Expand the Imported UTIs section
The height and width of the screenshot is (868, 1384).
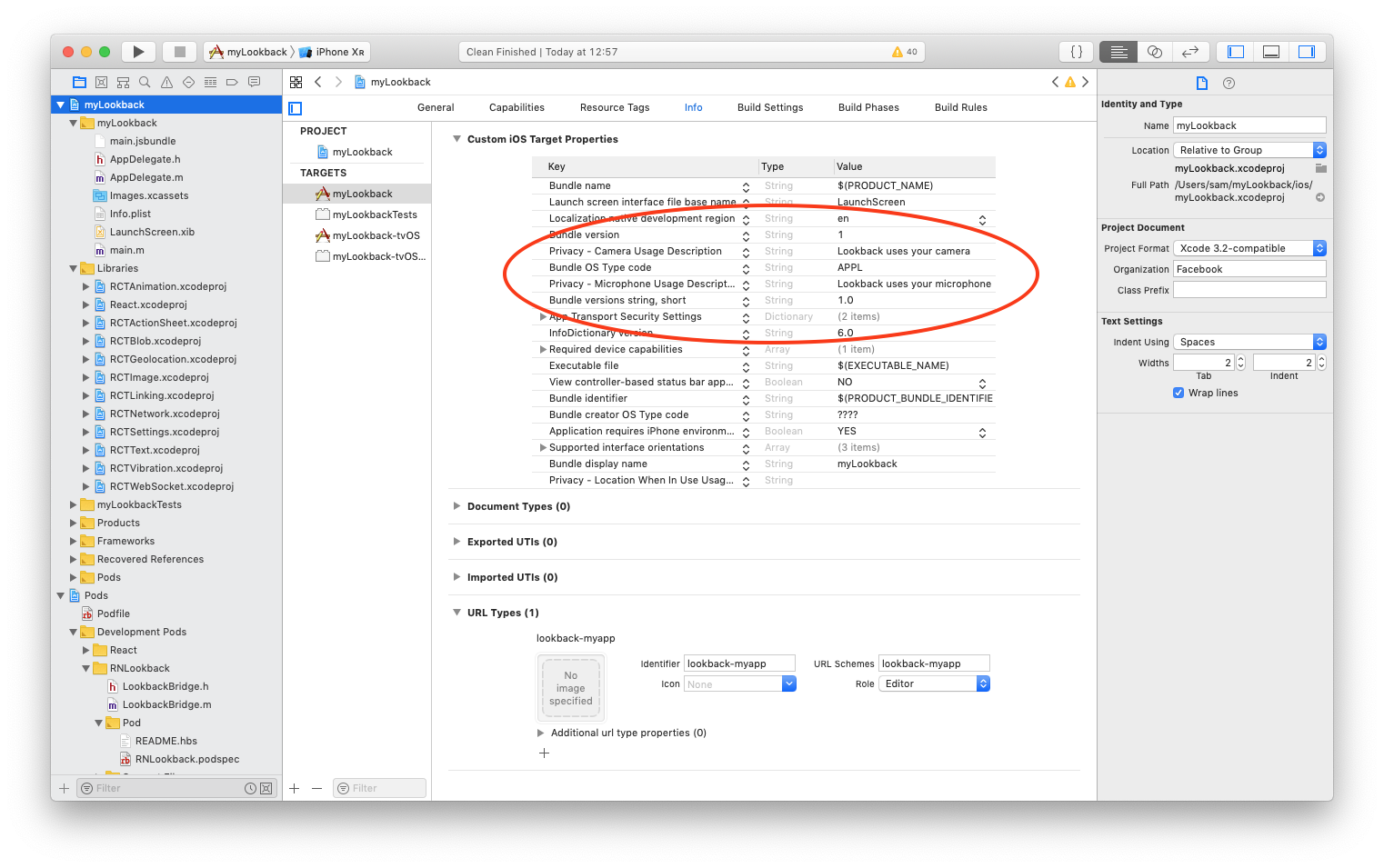tap(456, 577)
